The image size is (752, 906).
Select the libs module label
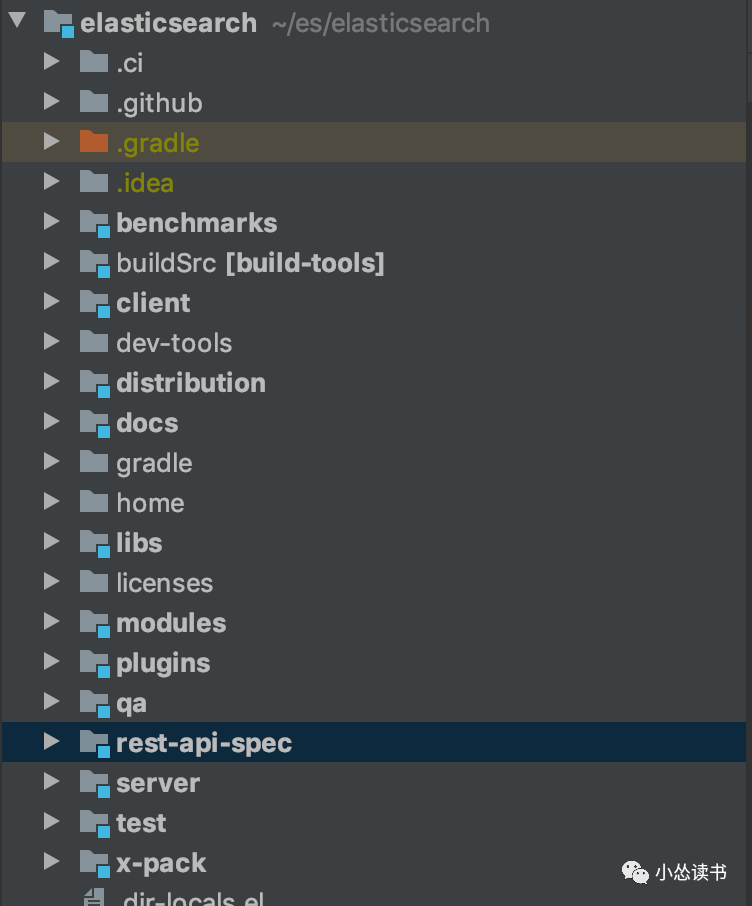(x=139, y=543)
